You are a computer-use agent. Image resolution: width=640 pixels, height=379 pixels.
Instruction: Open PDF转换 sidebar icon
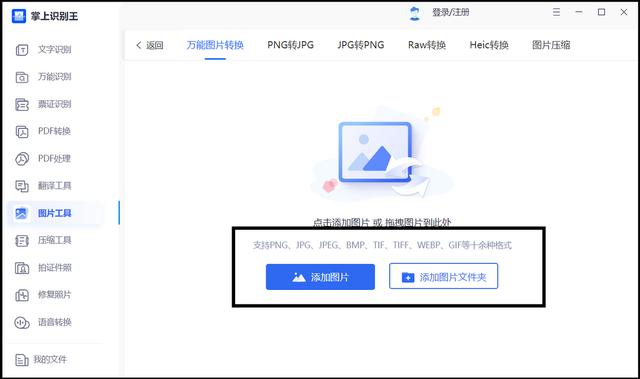(22, 131)
